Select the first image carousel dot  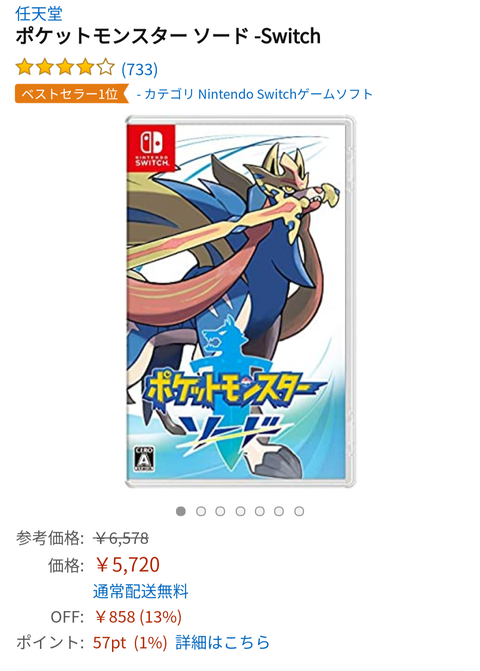(181, 511)
